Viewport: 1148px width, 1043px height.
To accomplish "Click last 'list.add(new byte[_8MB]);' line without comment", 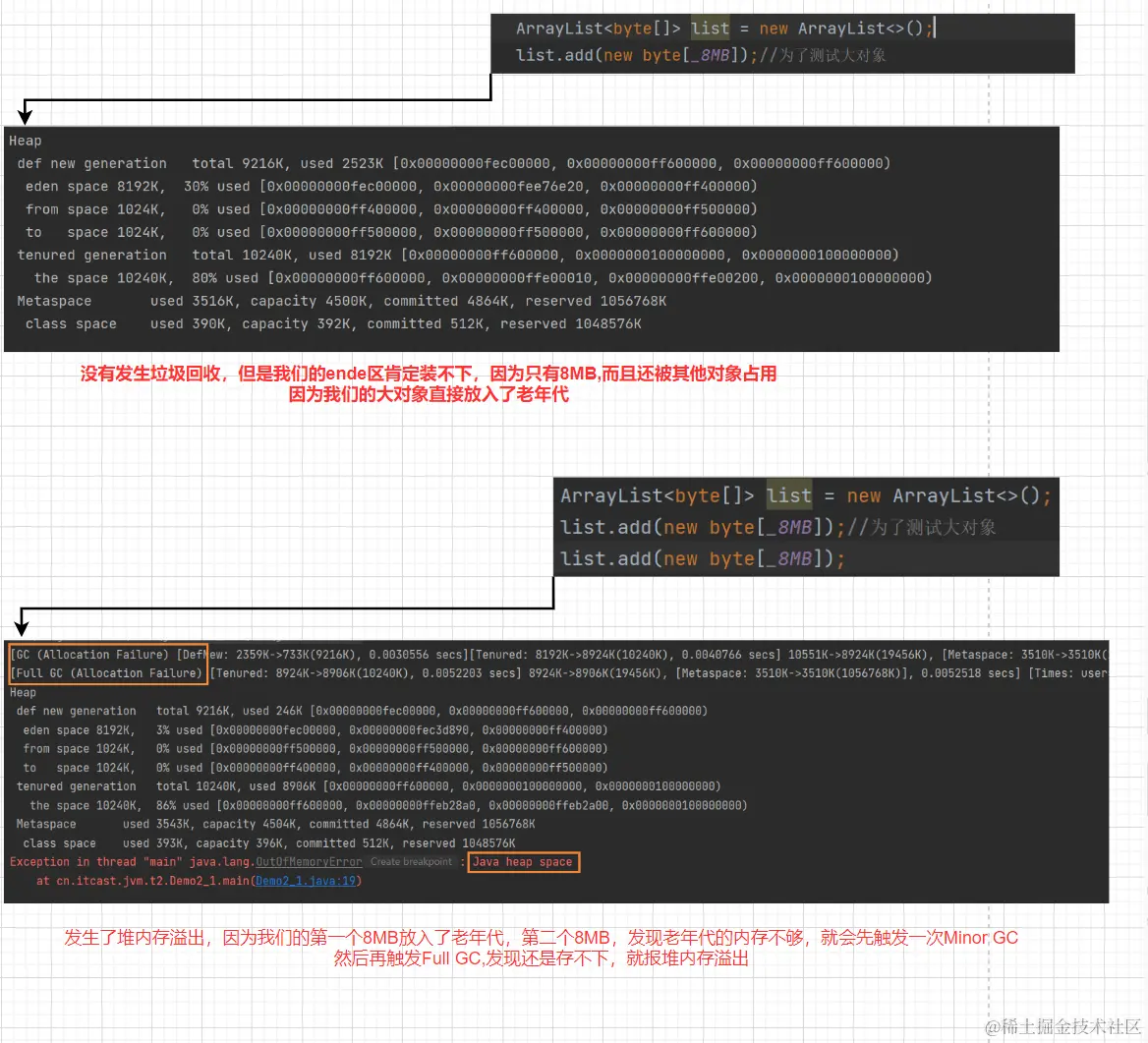I will click(x=703, y=558).
